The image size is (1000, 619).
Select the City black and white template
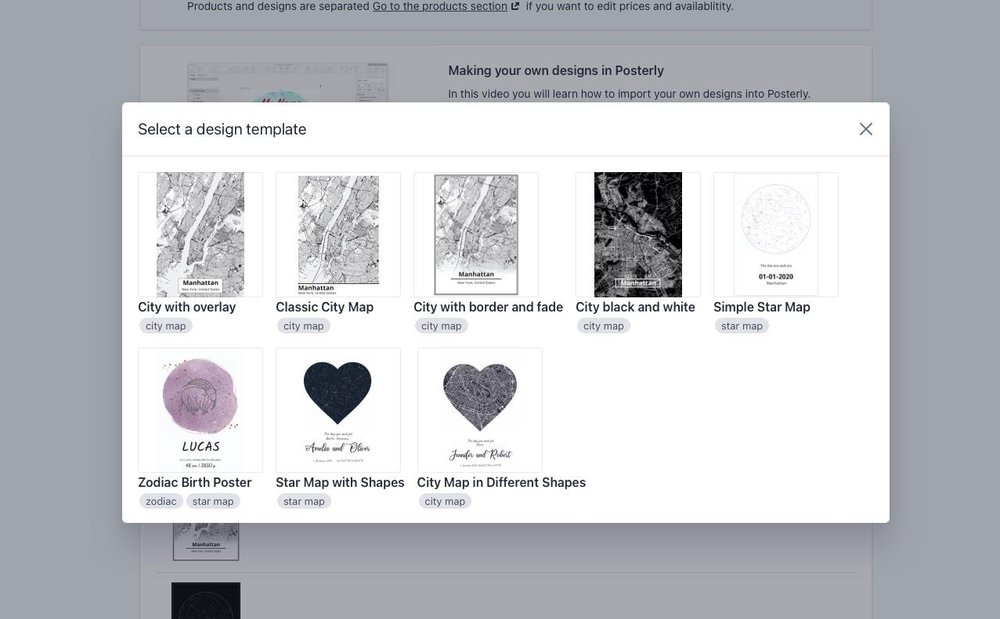[x=637, y=234]
